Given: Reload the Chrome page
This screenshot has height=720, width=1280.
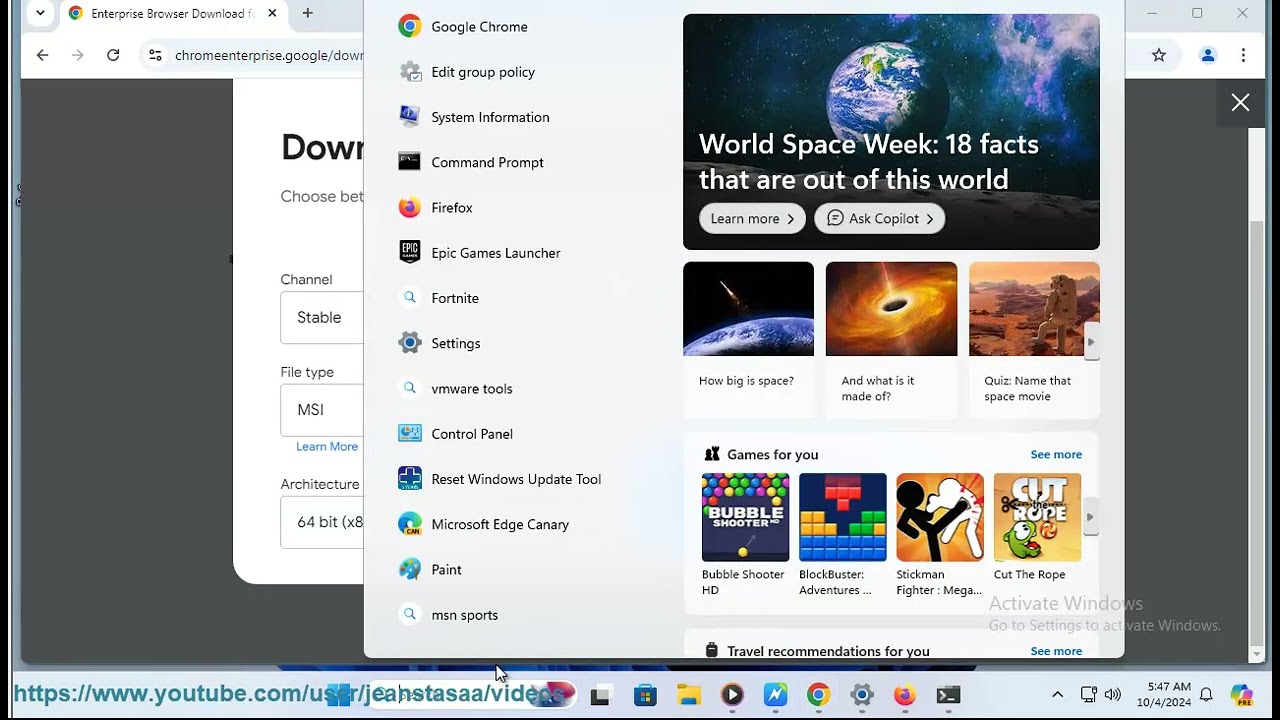Looking at the screenshot, I should (113, 55).
